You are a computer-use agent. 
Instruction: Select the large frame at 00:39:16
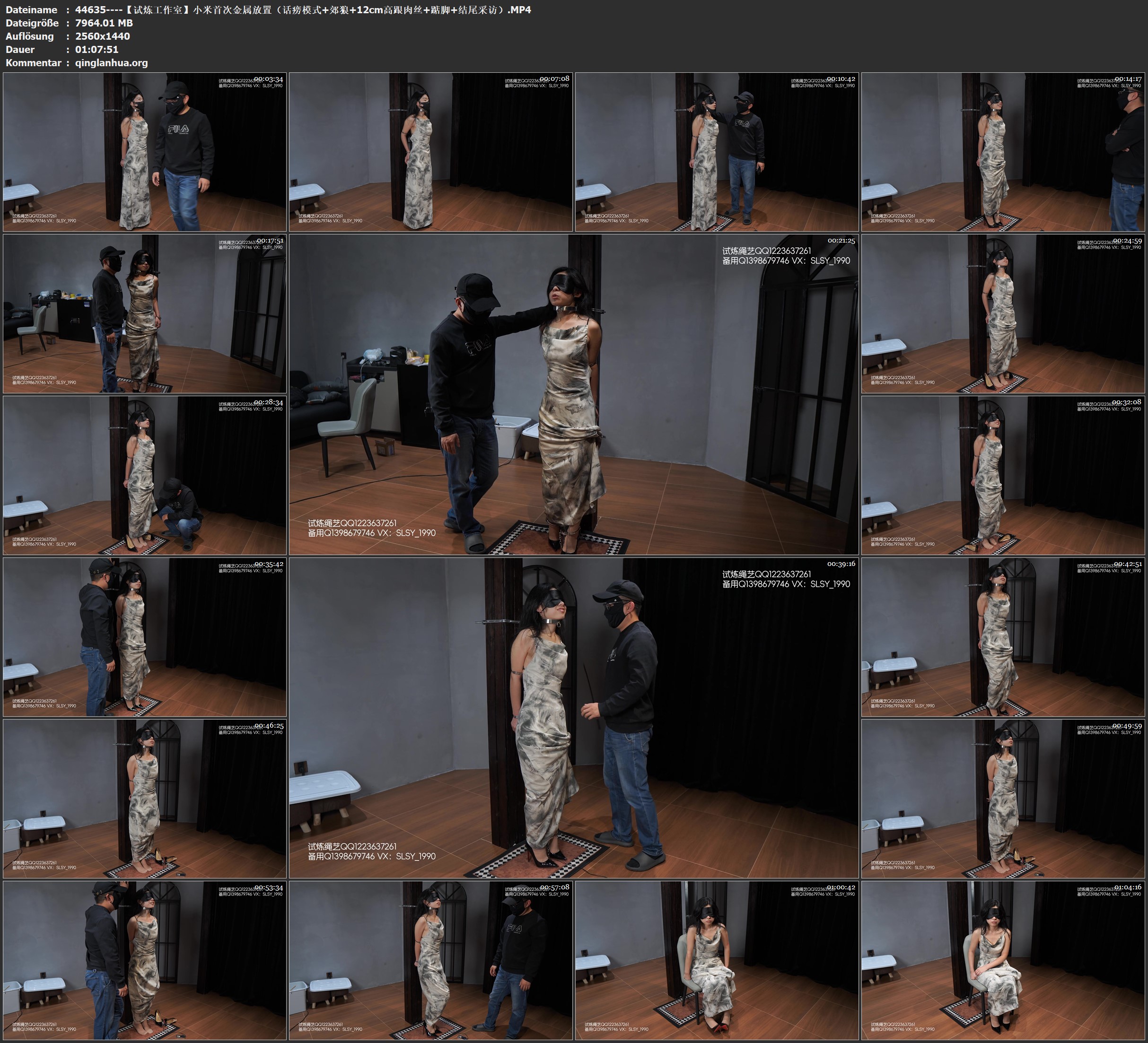point(573,718)
